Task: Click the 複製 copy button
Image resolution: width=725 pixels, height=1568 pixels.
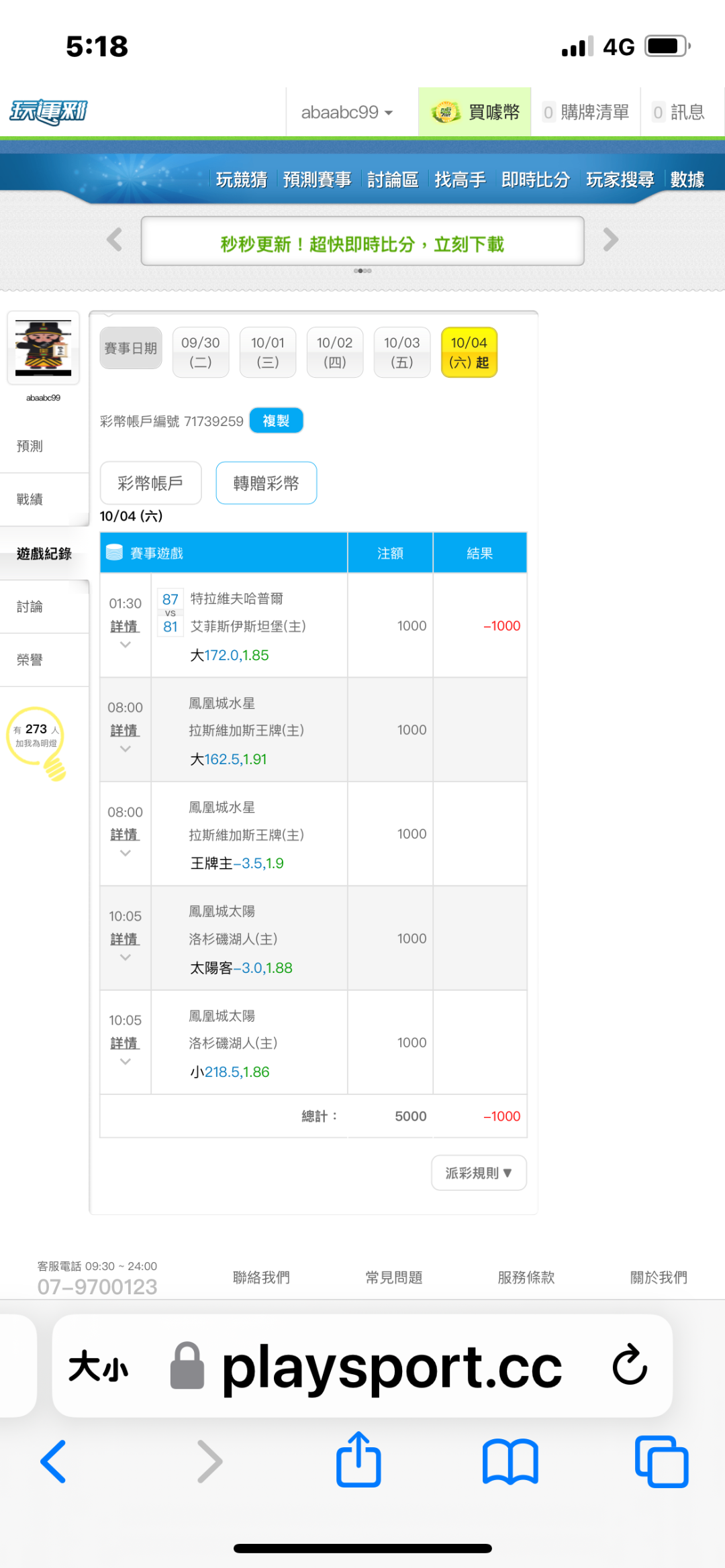Action: (276, 421)
